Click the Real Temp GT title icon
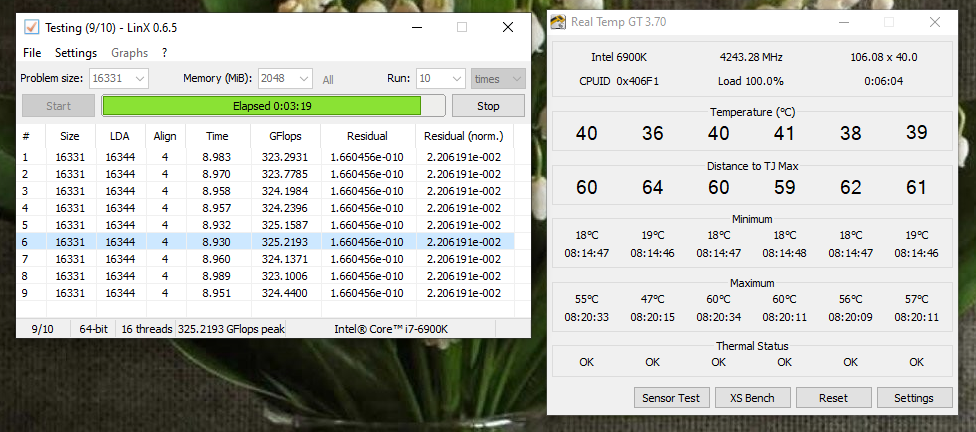Screen dimensions: 976x432 pyautogui.click(x=559, y=22)
